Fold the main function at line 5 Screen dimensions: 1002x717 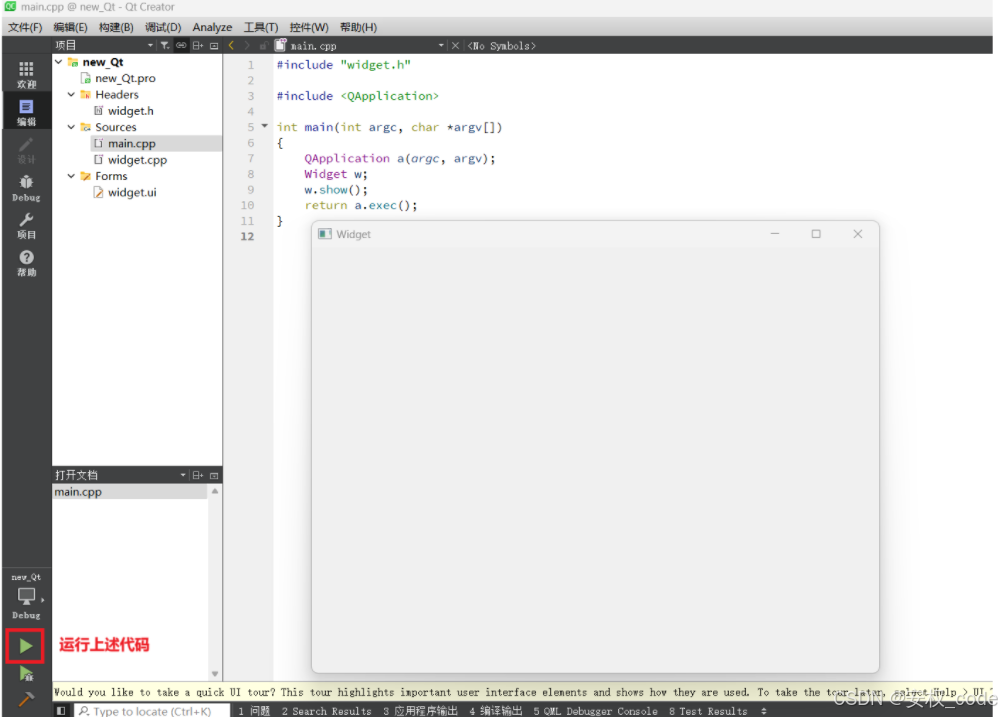pos(265,126)
